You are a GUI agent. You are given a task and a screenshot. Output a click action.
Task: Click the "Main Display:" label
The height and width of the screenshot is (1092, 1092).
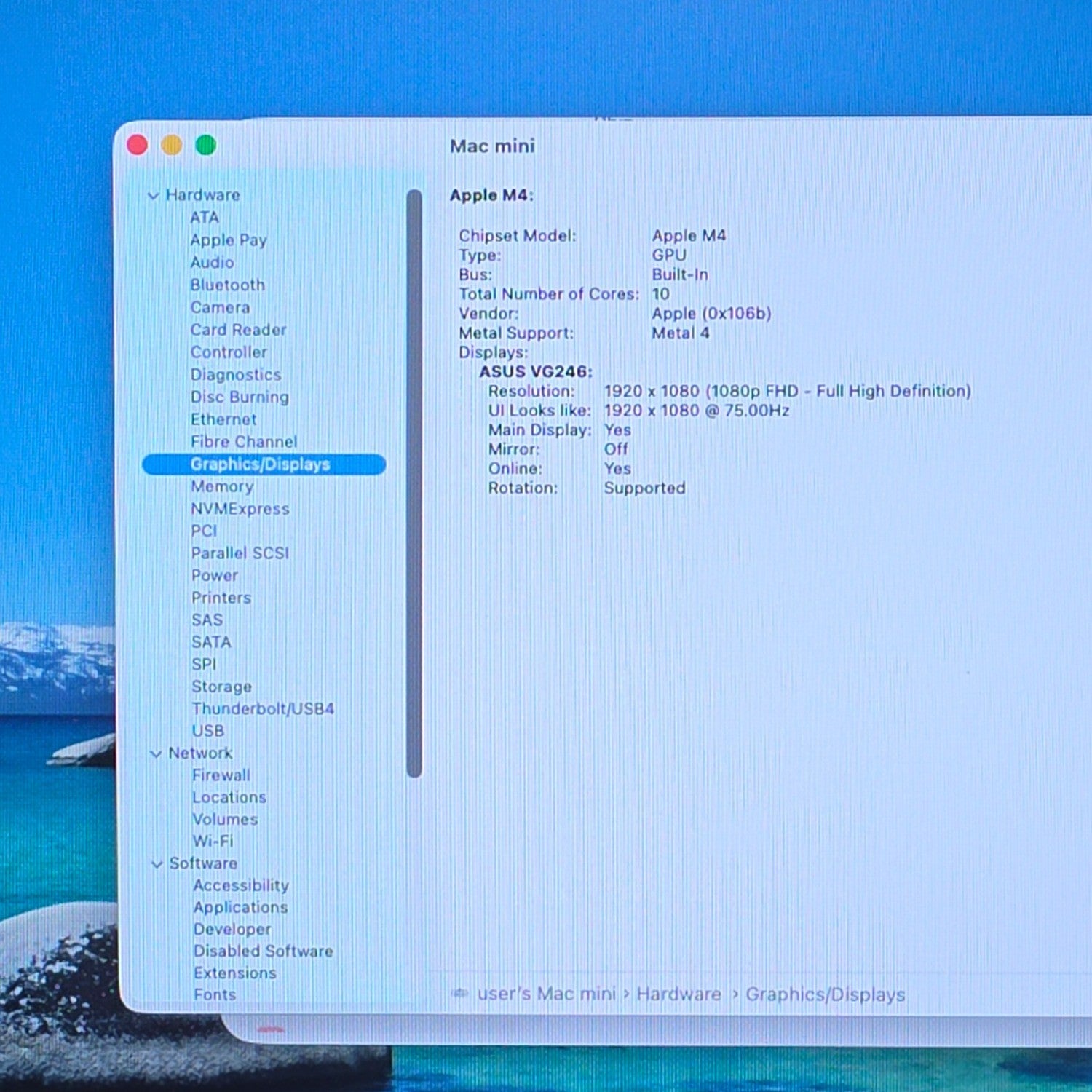coord(539,430)
